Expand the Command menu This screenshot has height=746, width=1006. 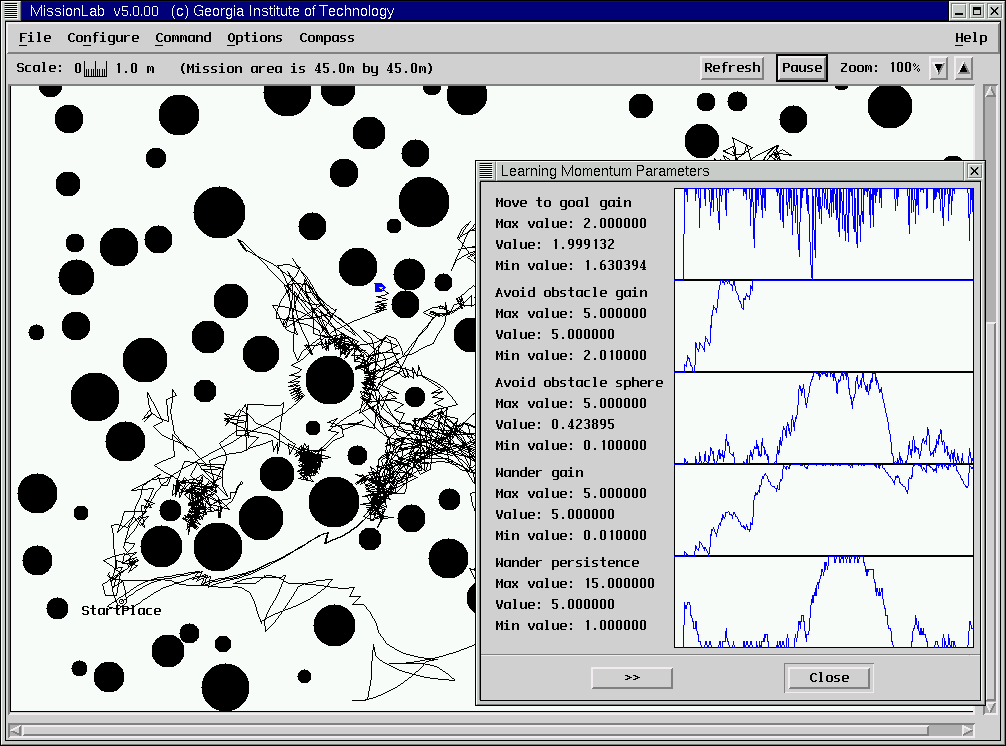click(x=183, y=38)
